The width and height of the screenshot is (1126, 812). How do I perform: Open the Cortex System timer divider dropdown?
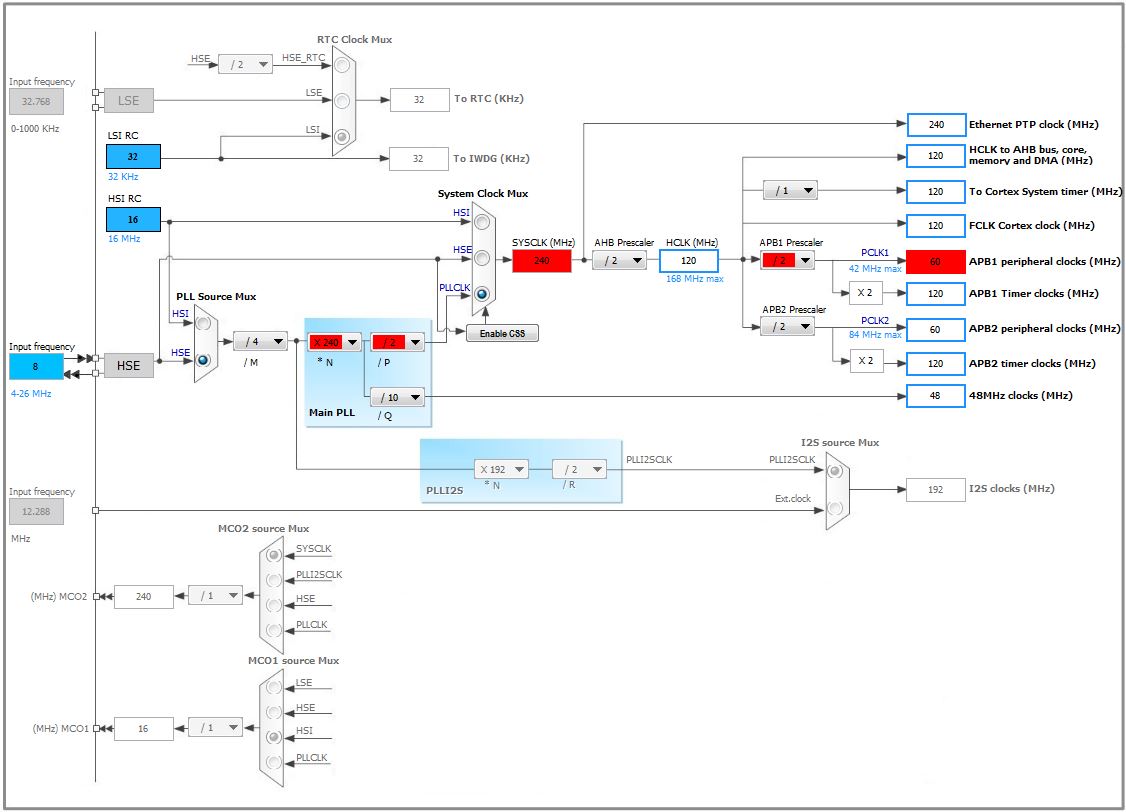[790, 191]
